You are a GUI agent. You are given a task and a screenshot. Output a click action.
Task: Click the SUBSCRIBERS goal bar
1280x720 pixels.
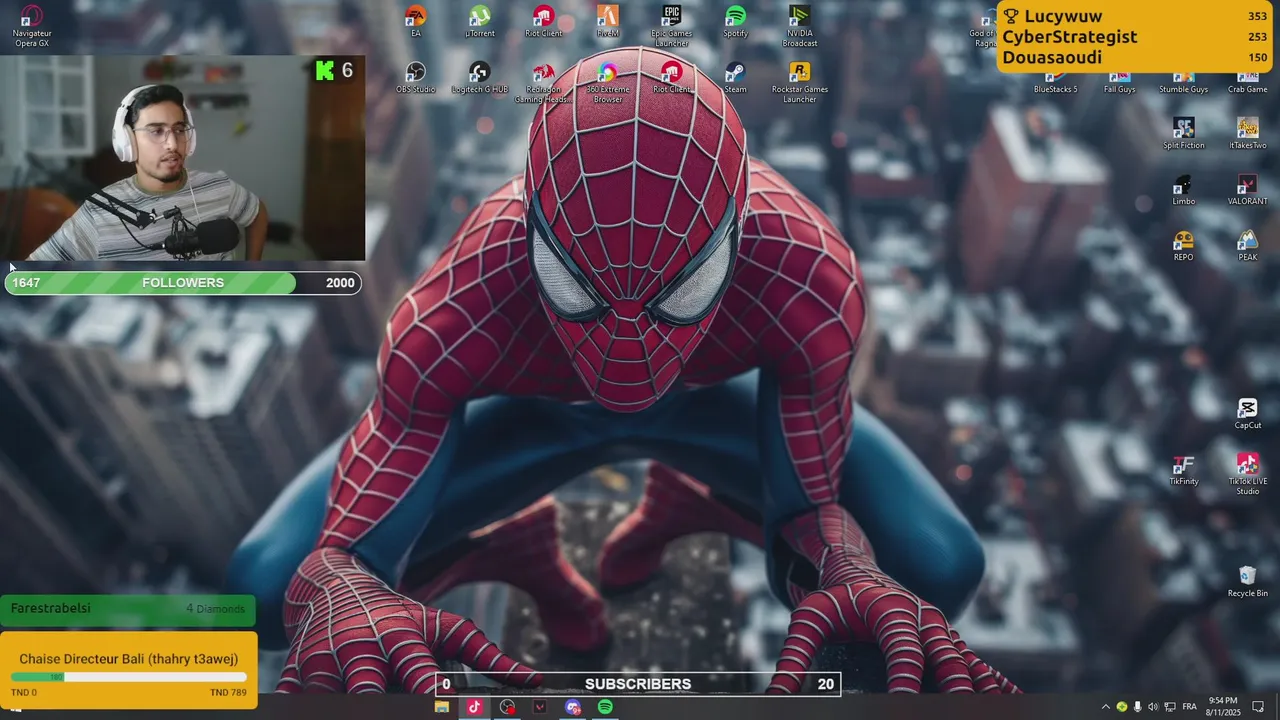click(638, 684)
